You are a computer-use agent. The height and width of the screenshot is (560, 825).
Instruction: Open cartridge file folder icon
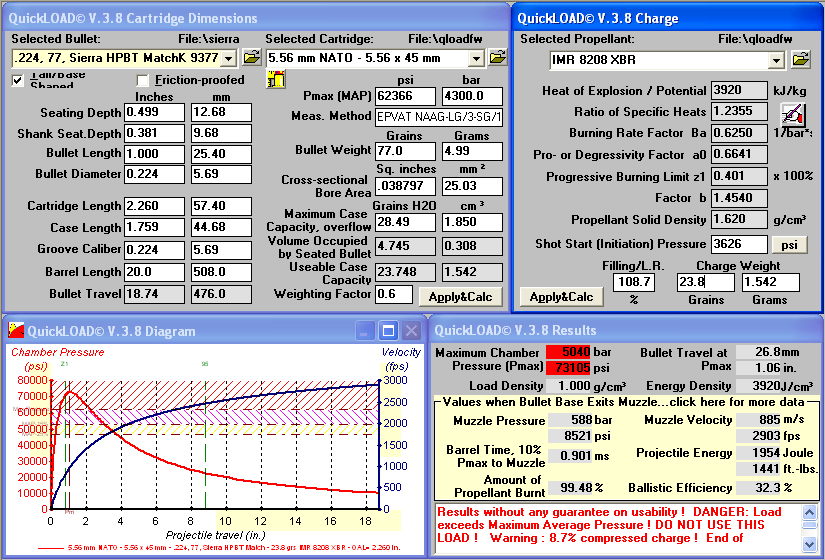click(x=499, y=59)
